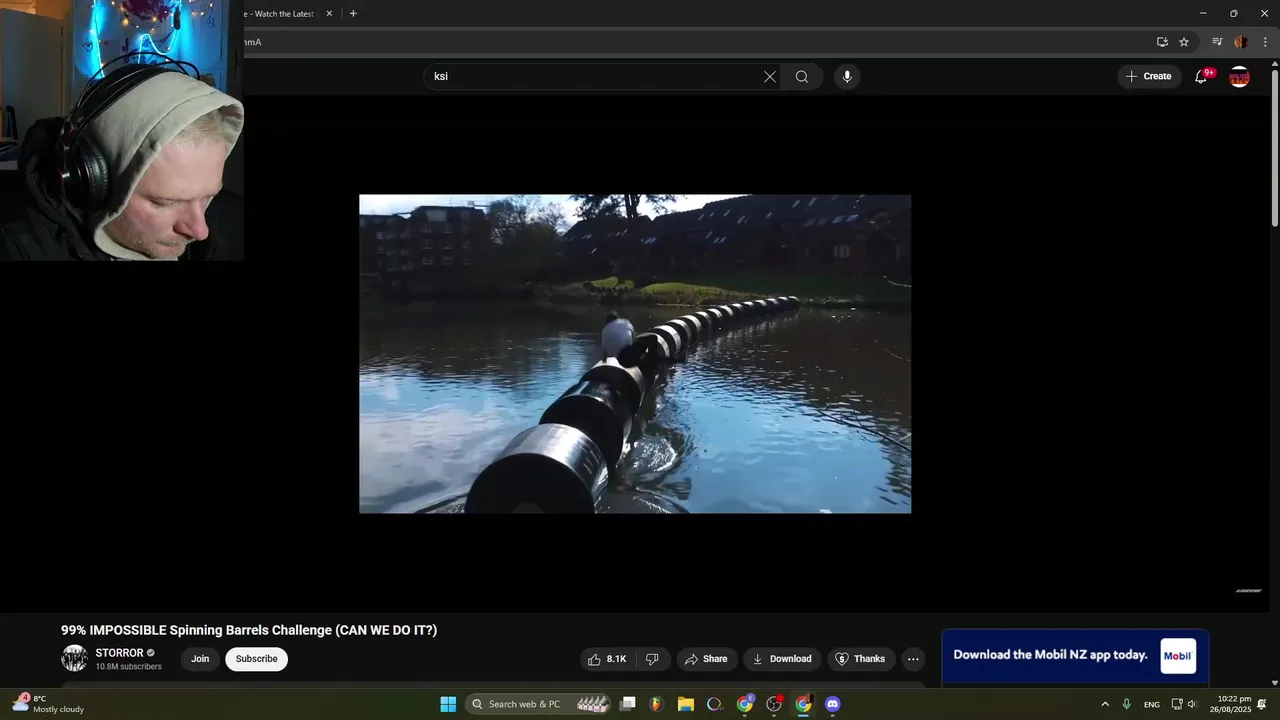
Task: Download the video
Action: point(782,659)
